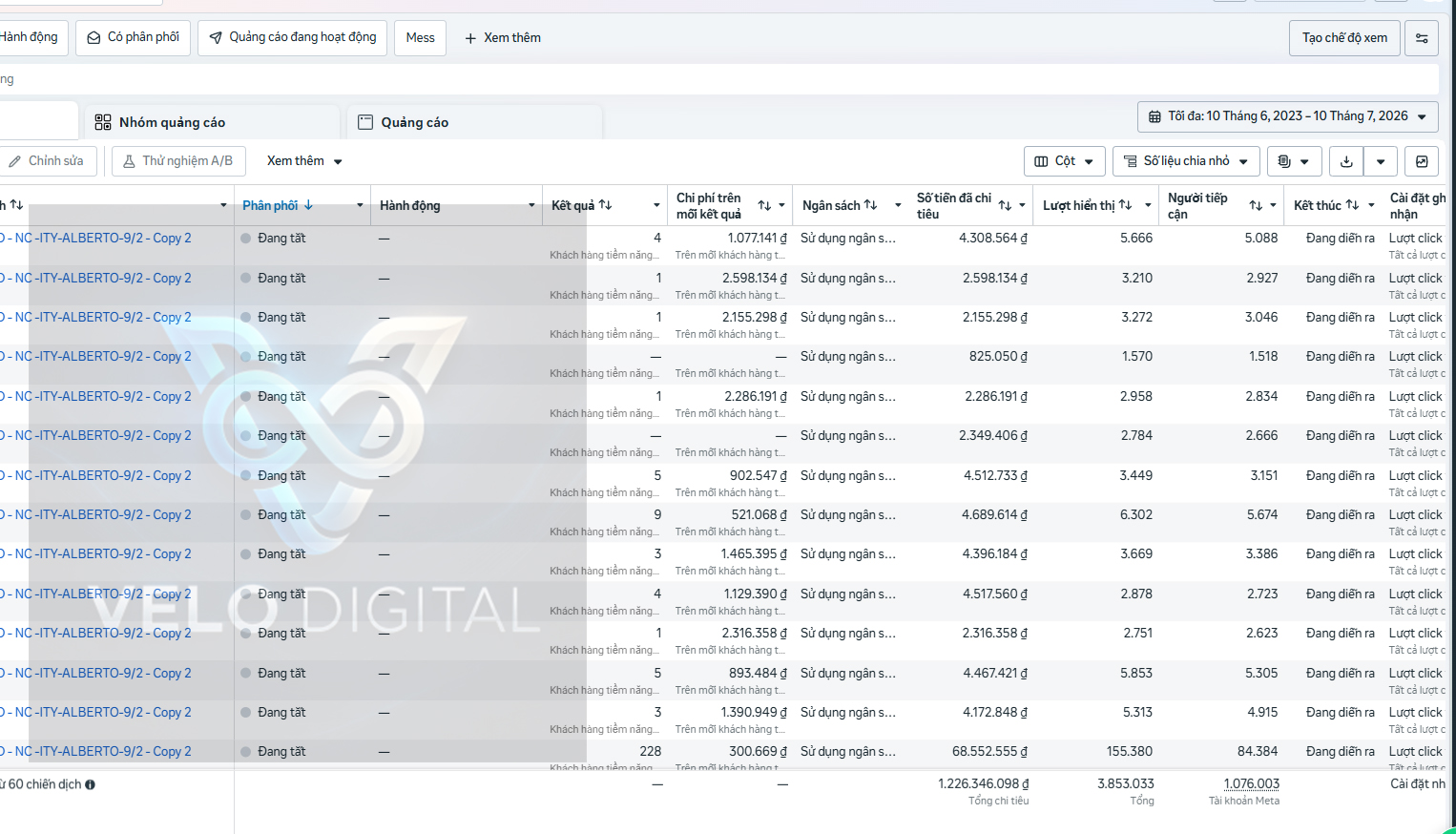1456x834 pixels.
Task: Apply the Quảng cáo đang hoạt động filter
Action: pyautogui.click(x=292, y=38)
